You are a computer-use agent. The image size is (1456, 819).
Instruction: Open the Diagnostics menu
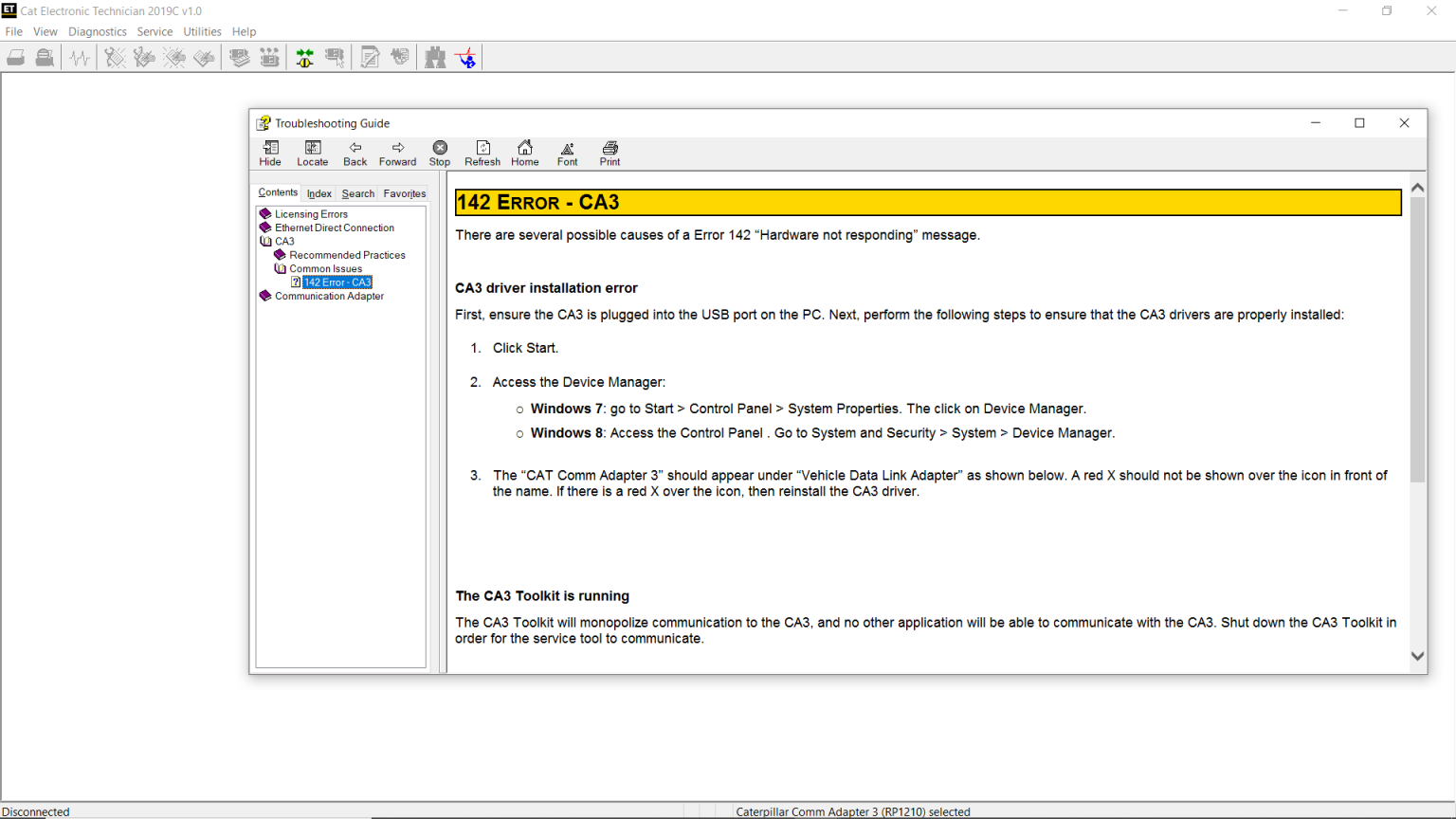pos(97,31)
